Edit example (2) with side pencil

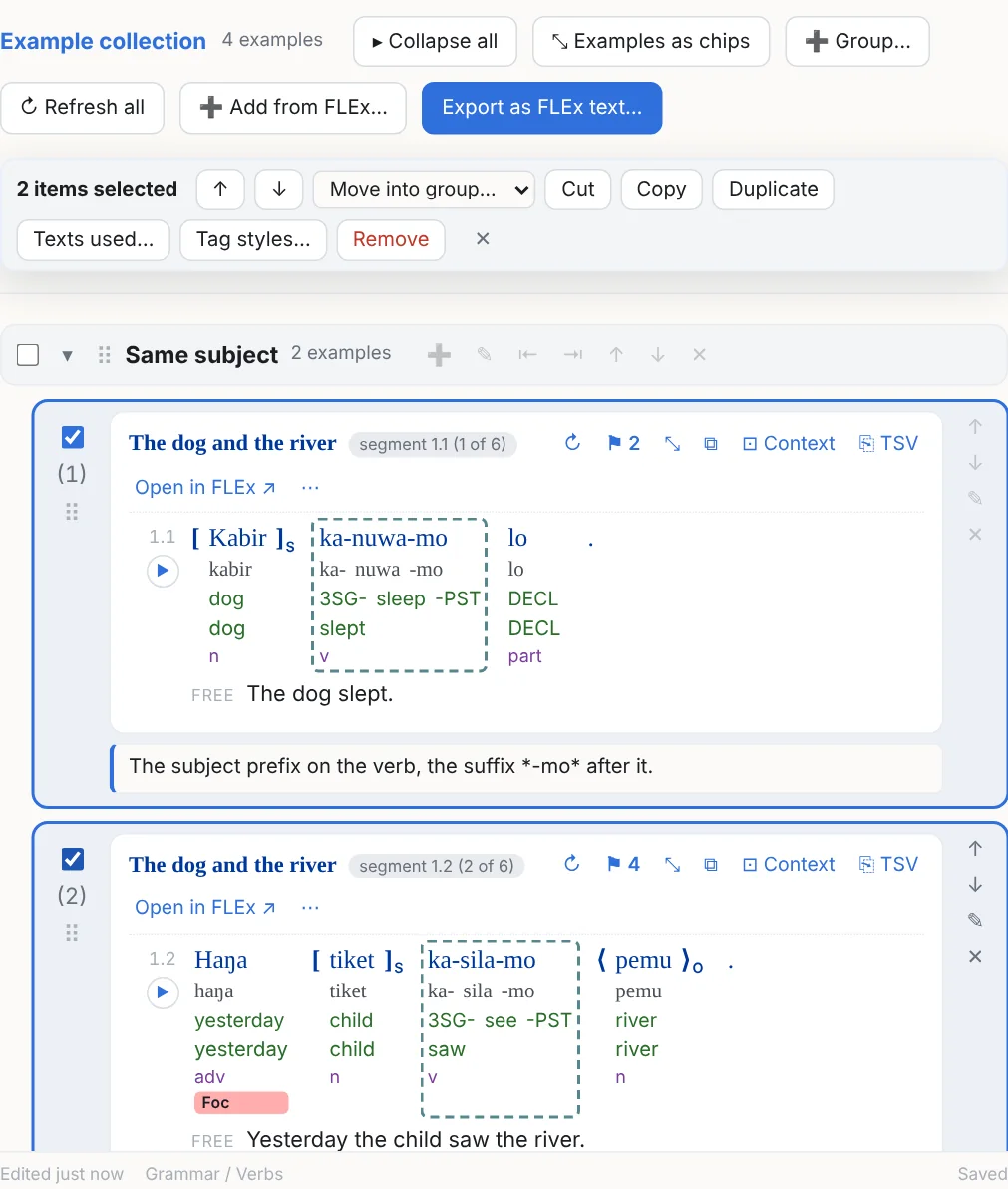click(x=975, y=920)
